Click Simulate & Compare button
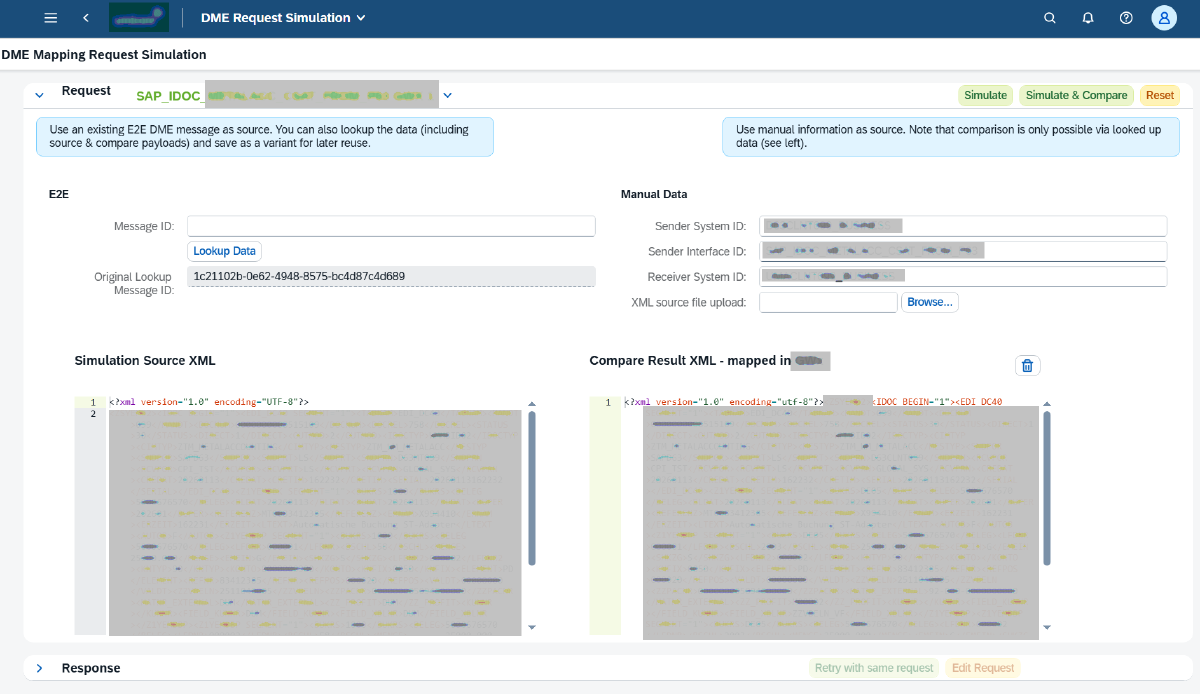The image size is (1200, 694). (1076, 95)
